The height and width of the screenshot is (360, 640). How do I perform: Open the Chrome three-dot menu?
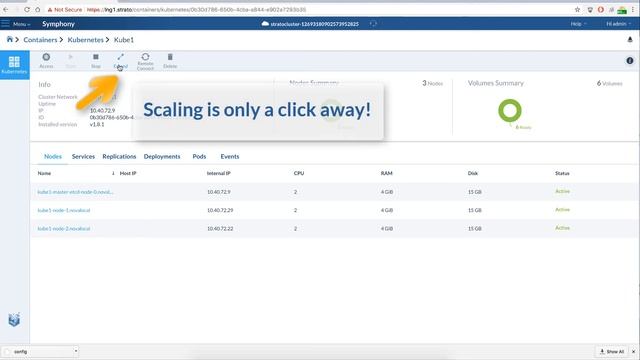[633, 9]
